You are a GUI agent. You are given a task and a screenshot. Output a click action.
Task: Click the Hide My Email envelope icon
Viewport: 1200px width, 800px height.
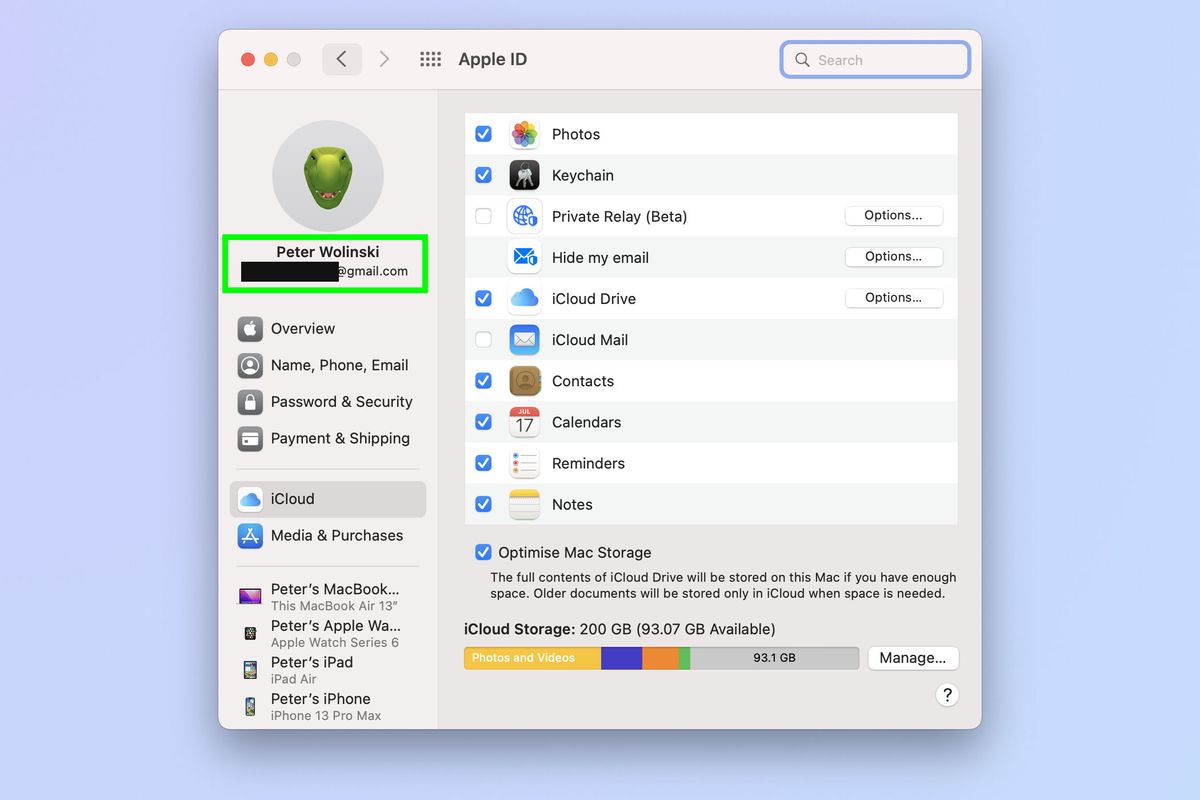click(x=524, y=257)
